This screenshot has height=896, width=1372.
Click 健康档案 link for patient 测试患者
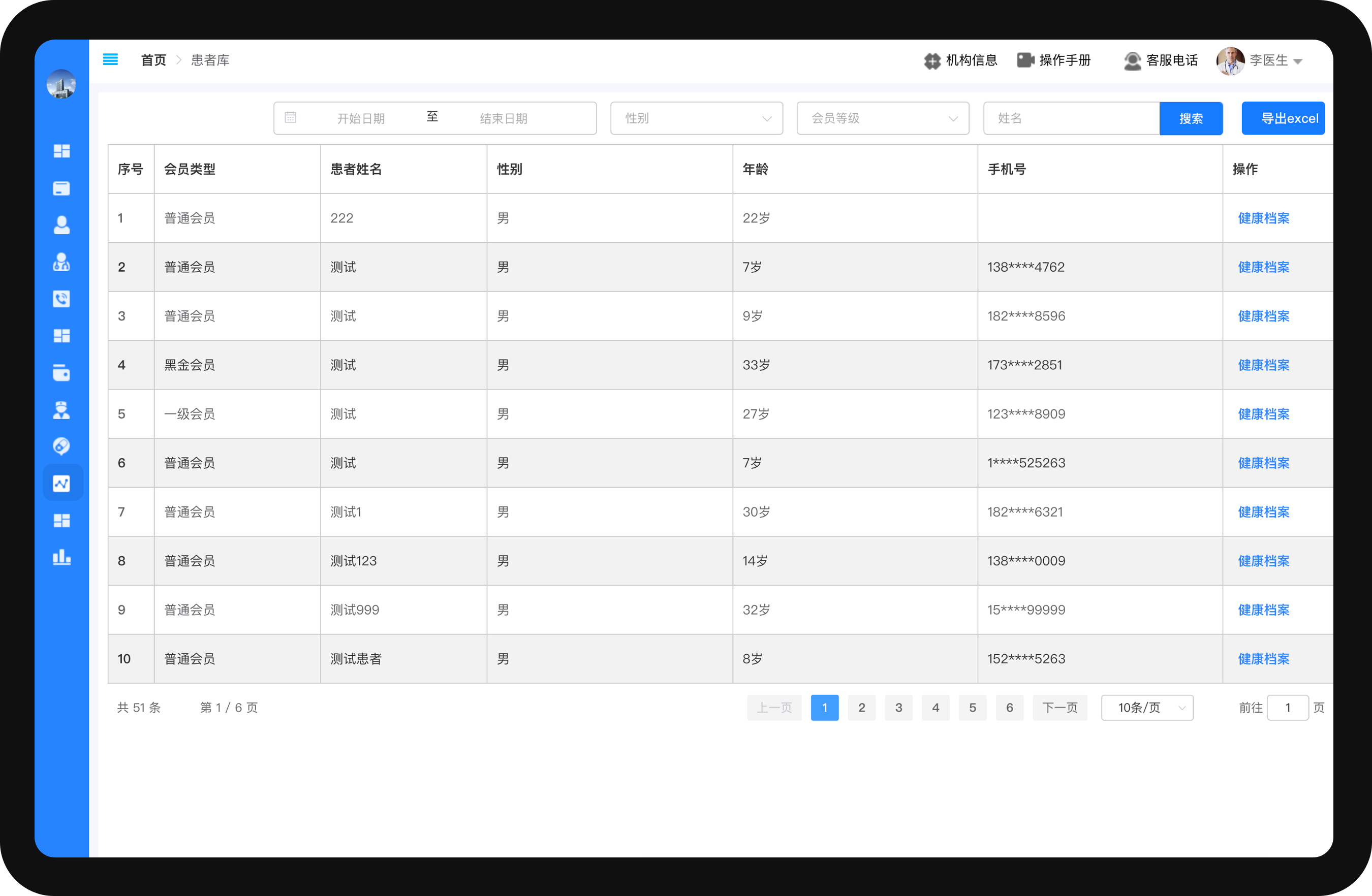(1263, 659)
